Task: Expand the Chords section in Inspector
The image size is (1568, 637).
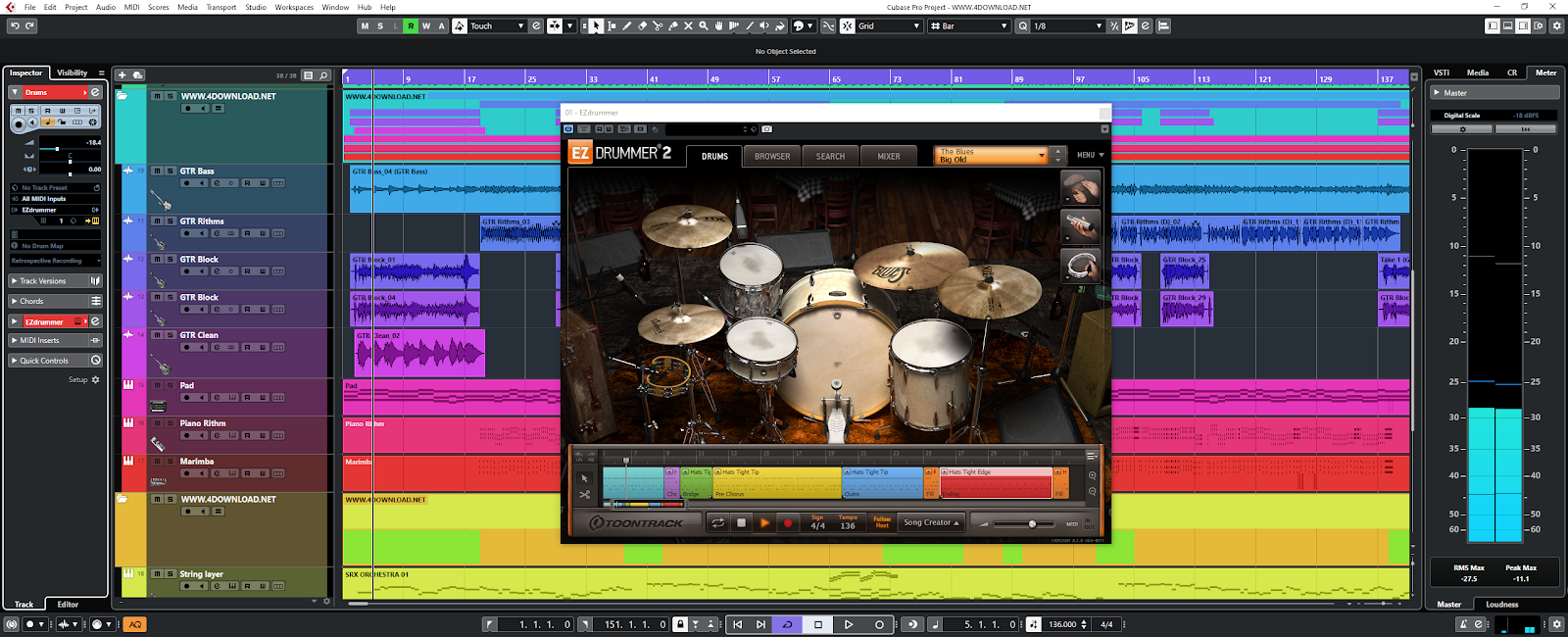Action: tap(31, 301)
